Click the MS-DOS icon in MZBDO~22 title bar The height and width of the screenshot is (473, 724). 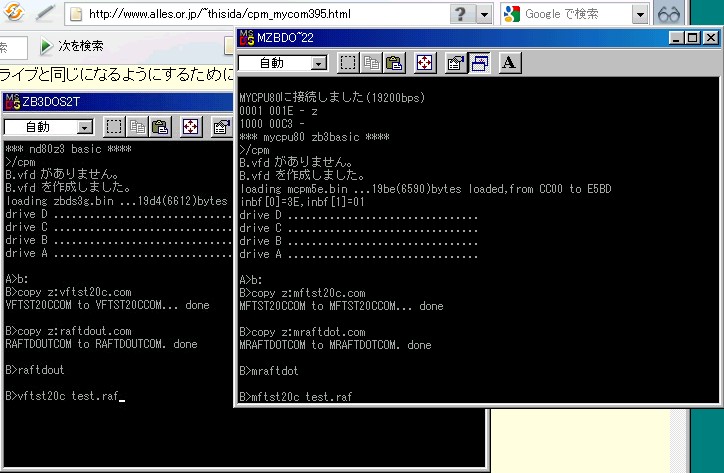(x=247, y=38)
